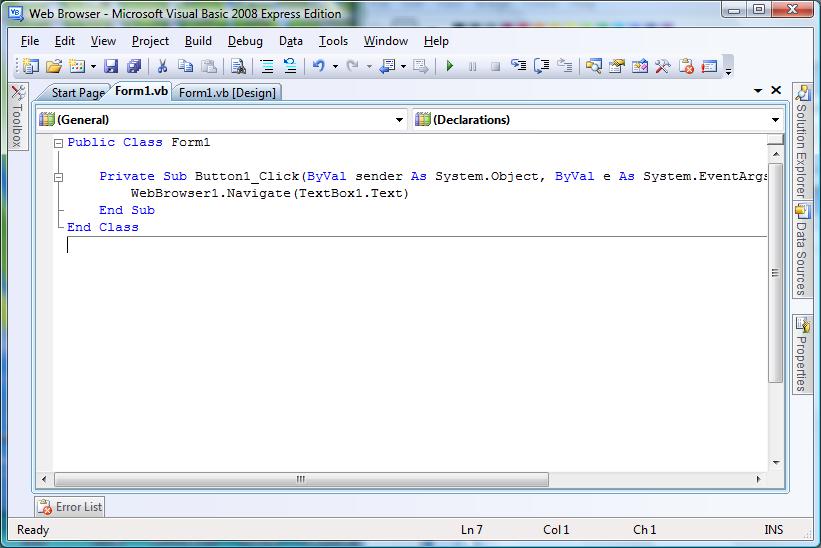Click the Copy icon in toolbar
Viewport: 821px width, 548px height.
coord(185,66)
